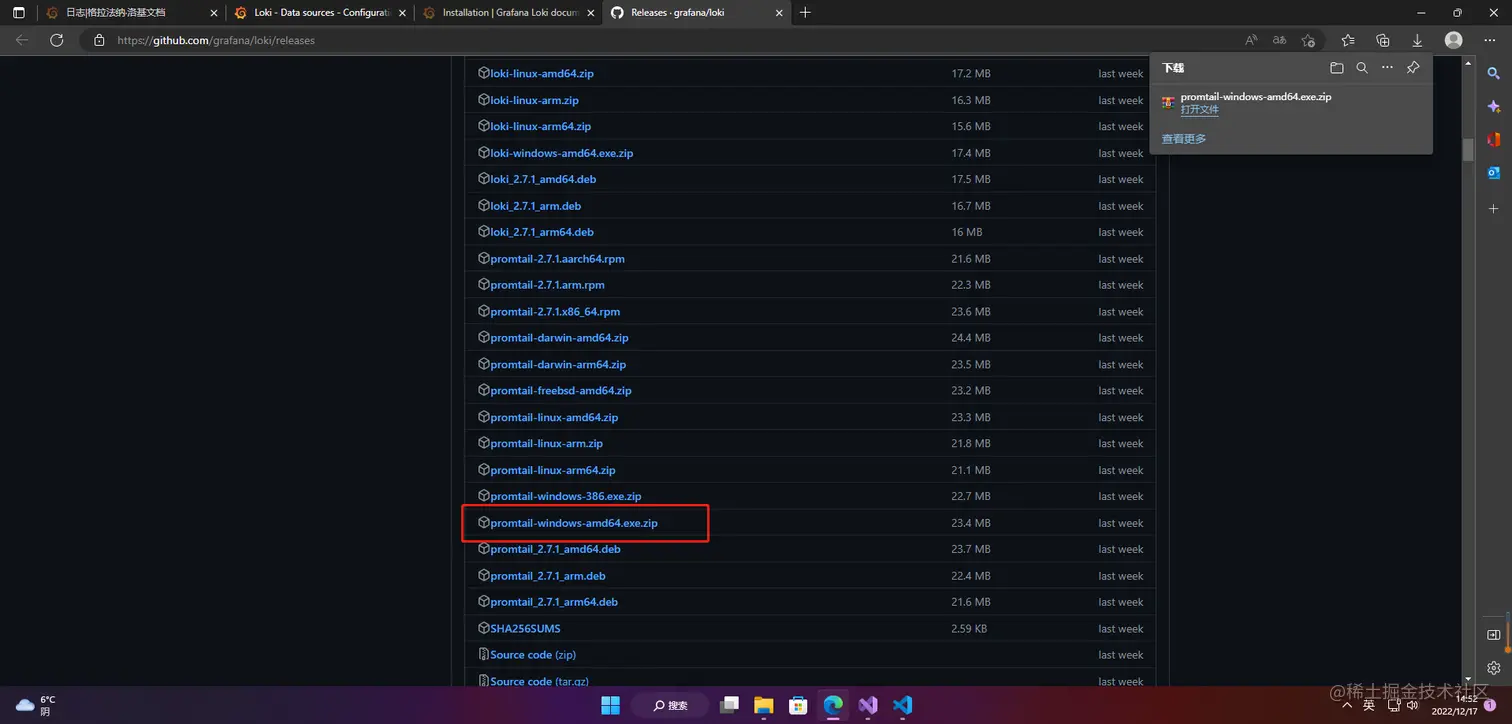Image resolution: width=1512 pixels, height=724 pixels.
Task: Add sidebar app with plus icon
Action: tap(1494, 208)
